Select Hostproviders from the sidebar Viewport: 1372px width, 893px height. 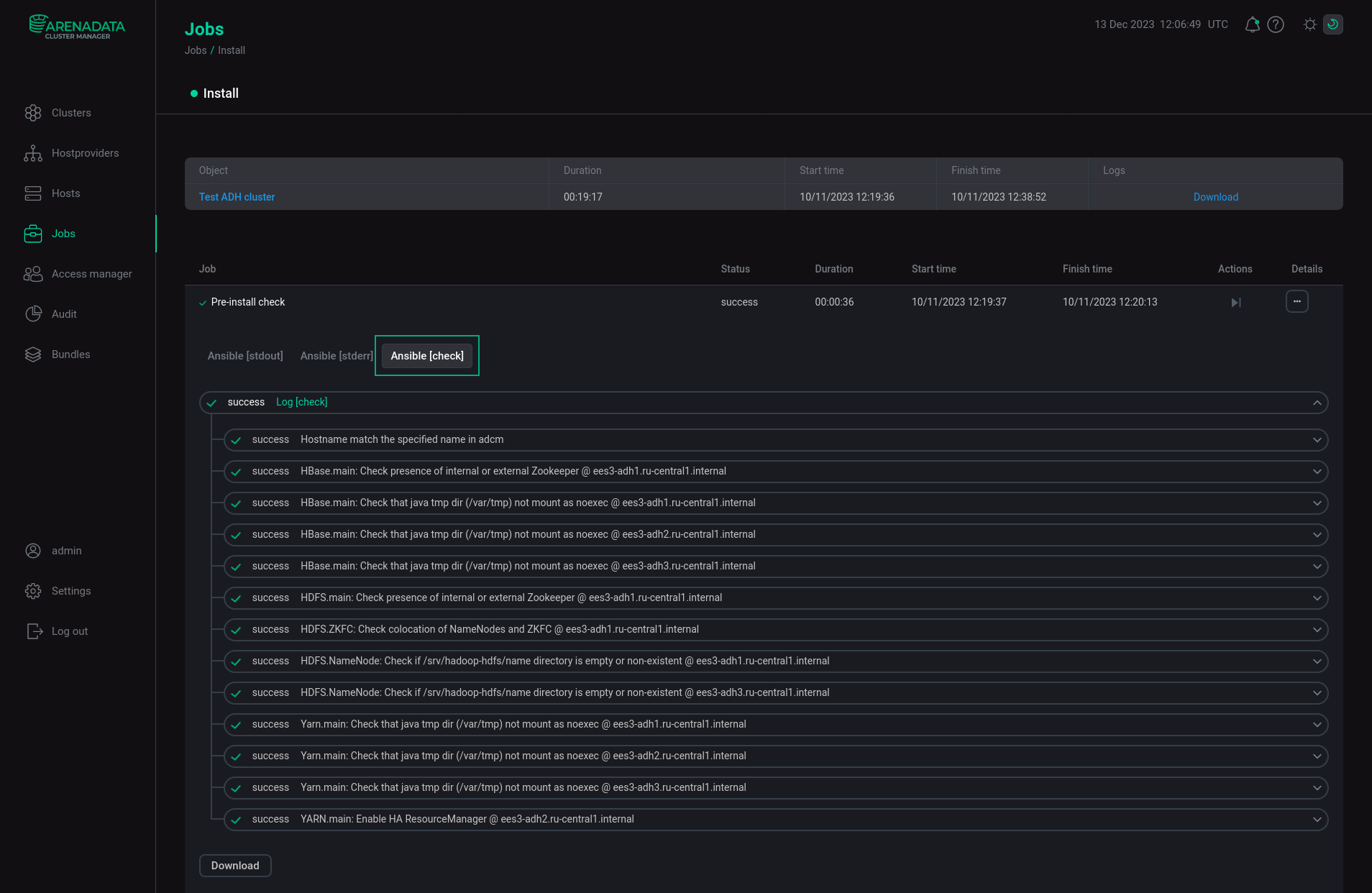(85, 152)
